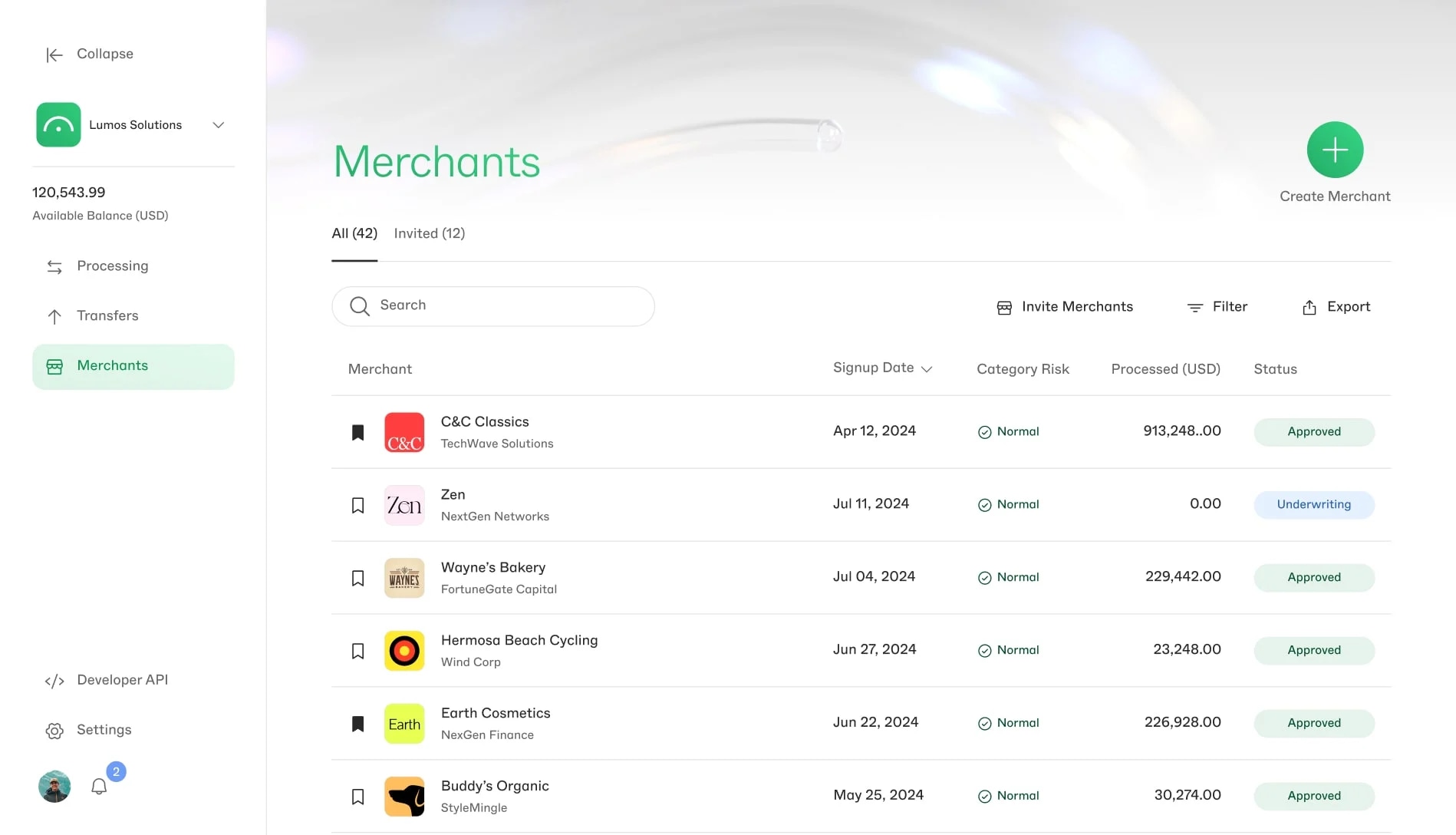
Task: Click Normal risk check icon for Wayne's Bakery
Action: (x=985, y=578)
